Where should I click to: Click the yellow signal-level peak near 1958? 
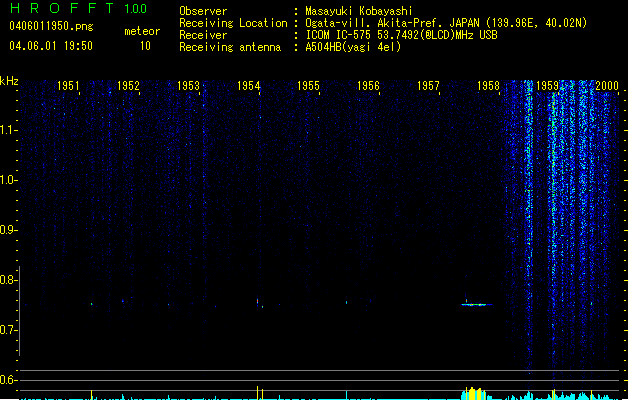coord(475,393)
